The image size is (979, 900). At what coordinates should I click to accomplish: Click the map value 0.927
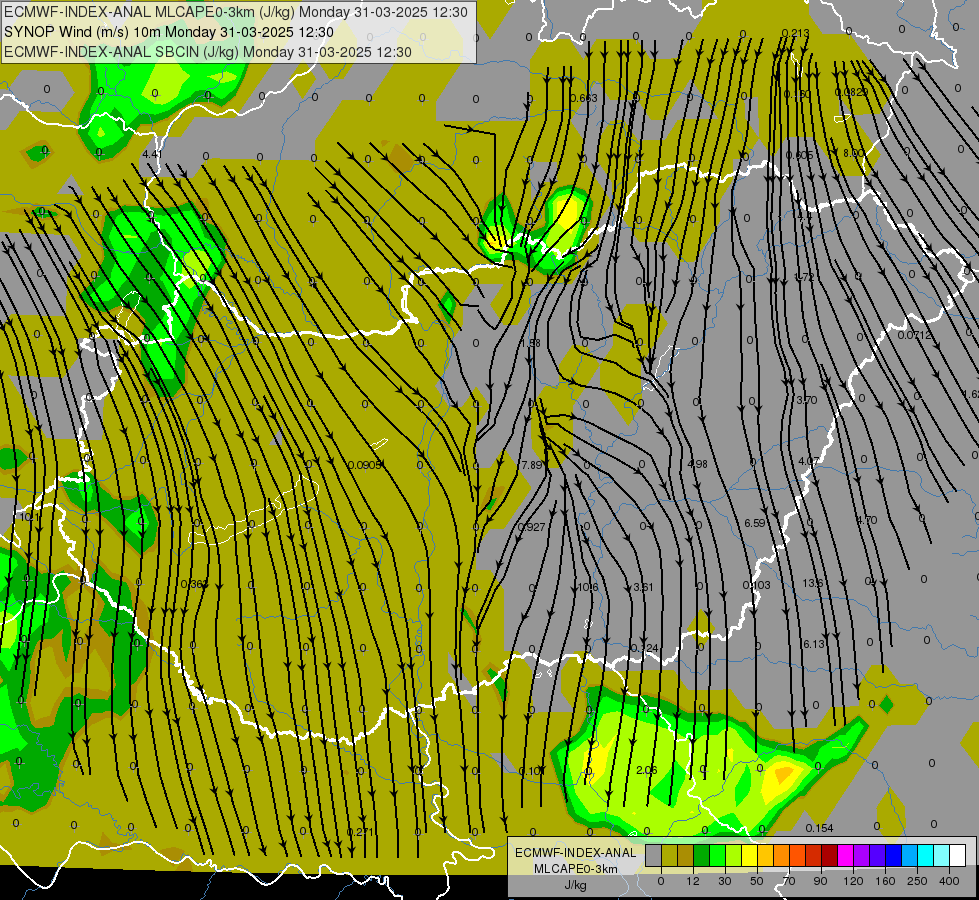click(531, 527)
